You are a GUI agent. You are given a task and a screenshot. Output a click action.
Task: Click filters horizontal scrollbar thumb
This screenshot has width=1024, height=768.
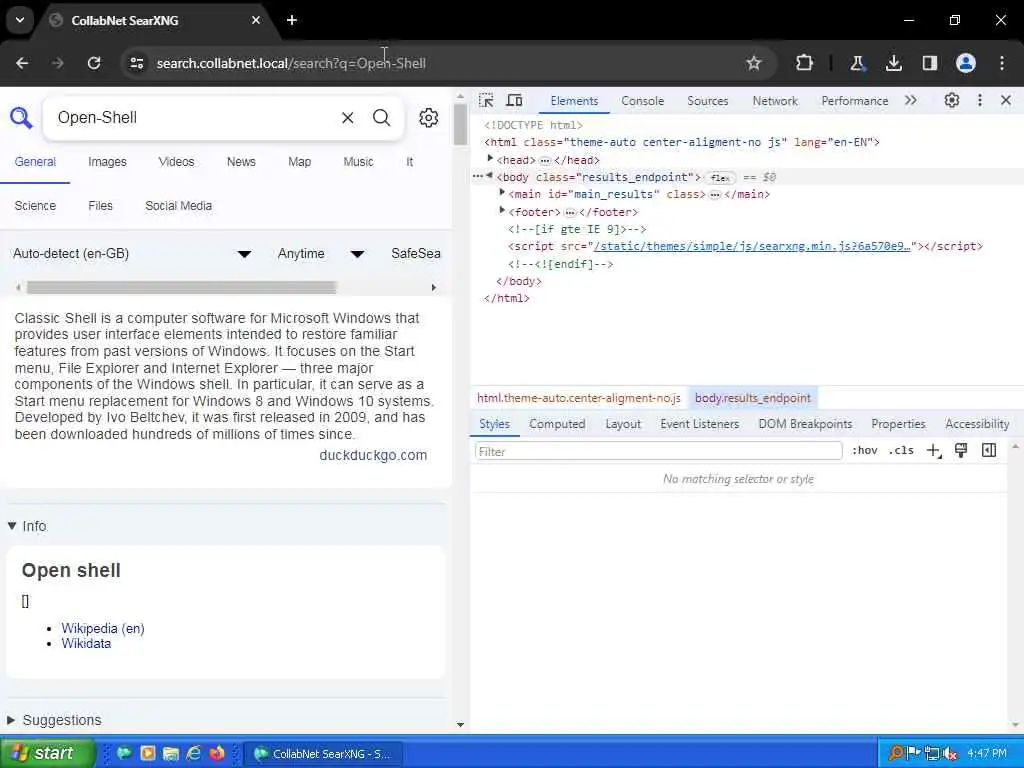point(181,287)
